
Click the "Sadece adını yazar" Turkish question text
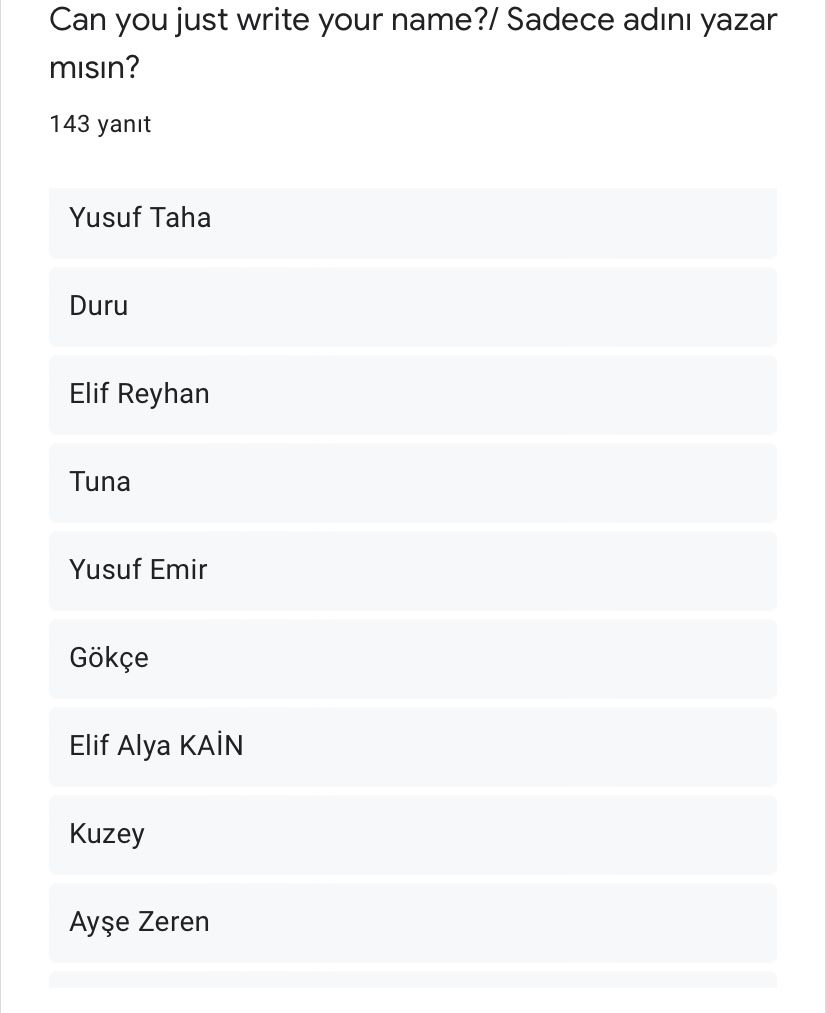tap(642, 19)
